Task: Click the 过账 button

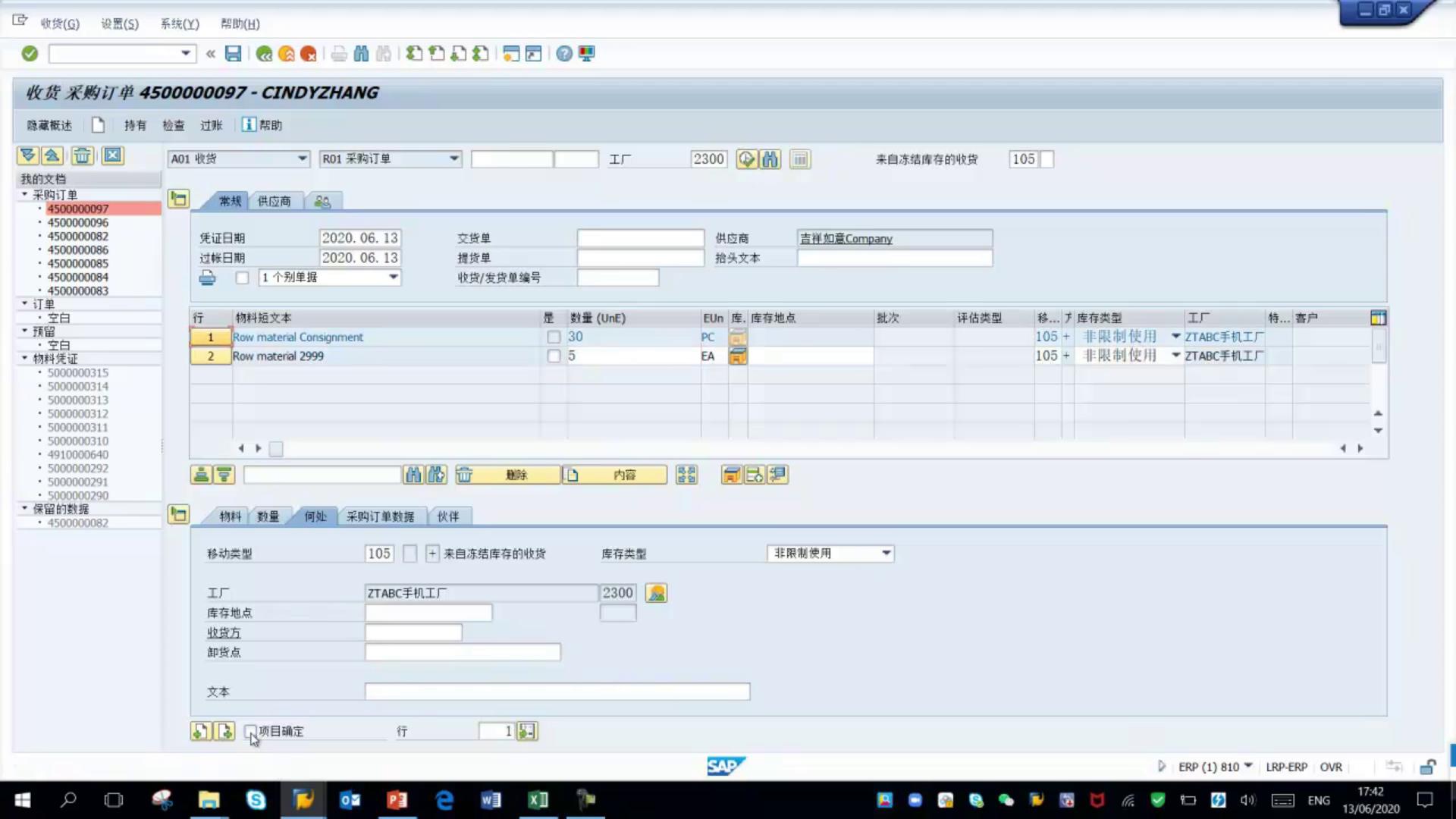Action: 211,125
